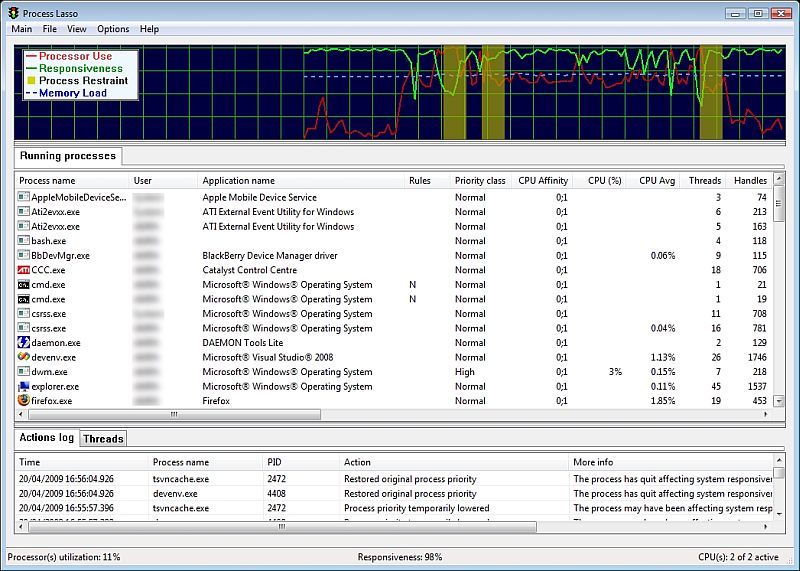Viewport: 800px width, 571px height.
Task: Click the Process Lasso title bar icon
Action: 12,13
